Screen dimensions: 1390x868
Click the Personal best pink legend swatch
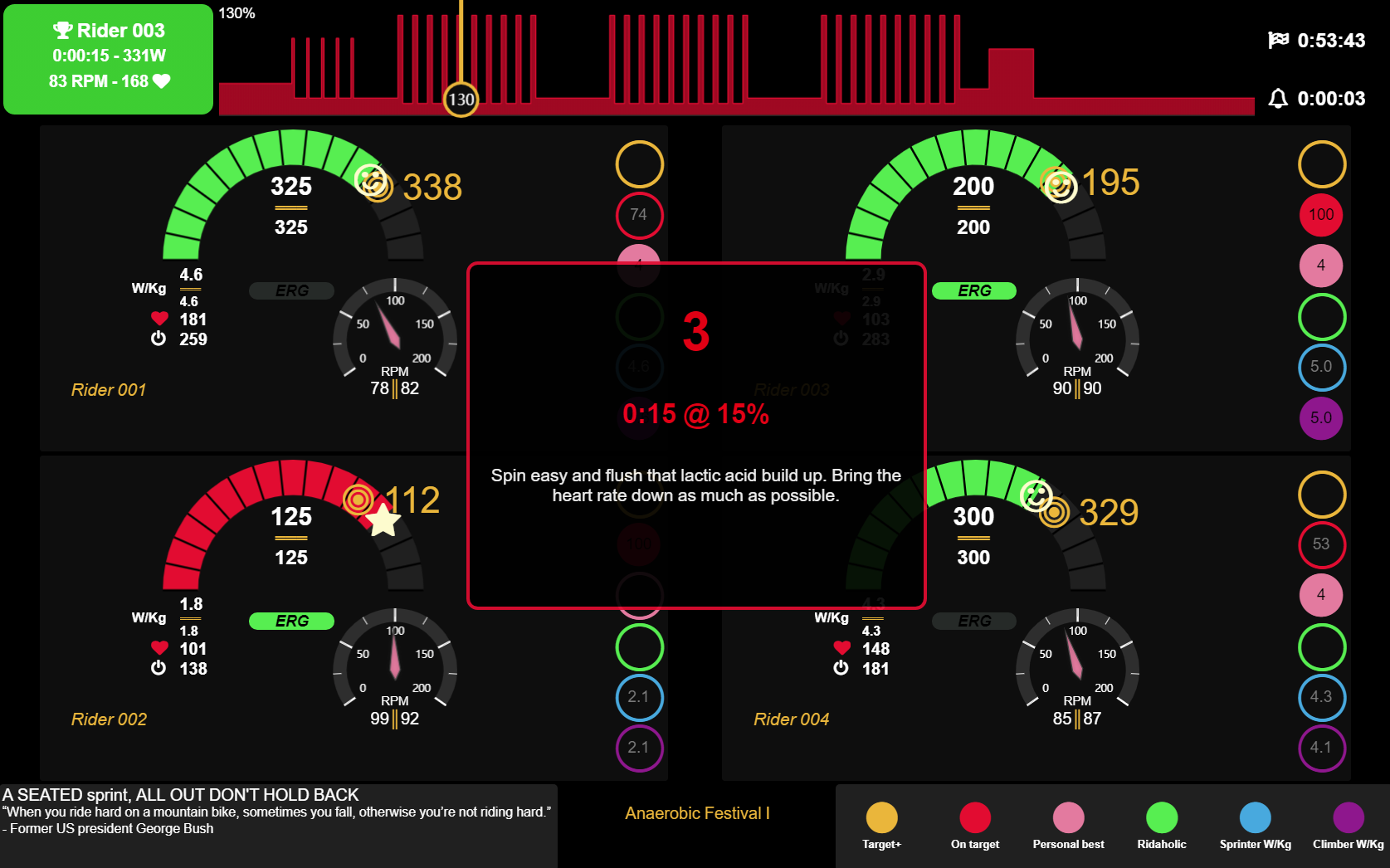1069,817
